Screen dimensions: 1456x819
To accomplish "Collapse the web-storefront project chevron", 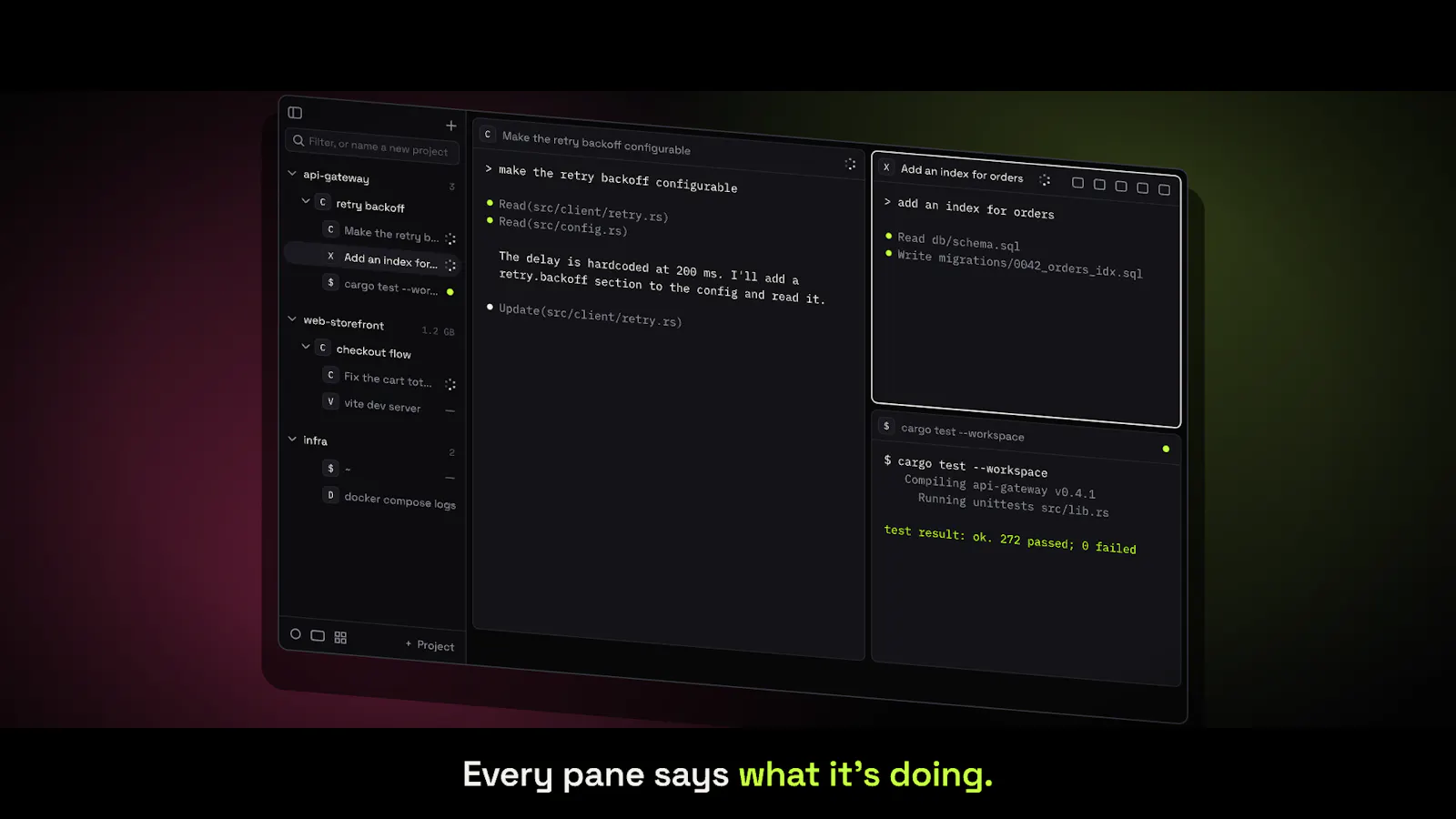I will tap(292, 319).
